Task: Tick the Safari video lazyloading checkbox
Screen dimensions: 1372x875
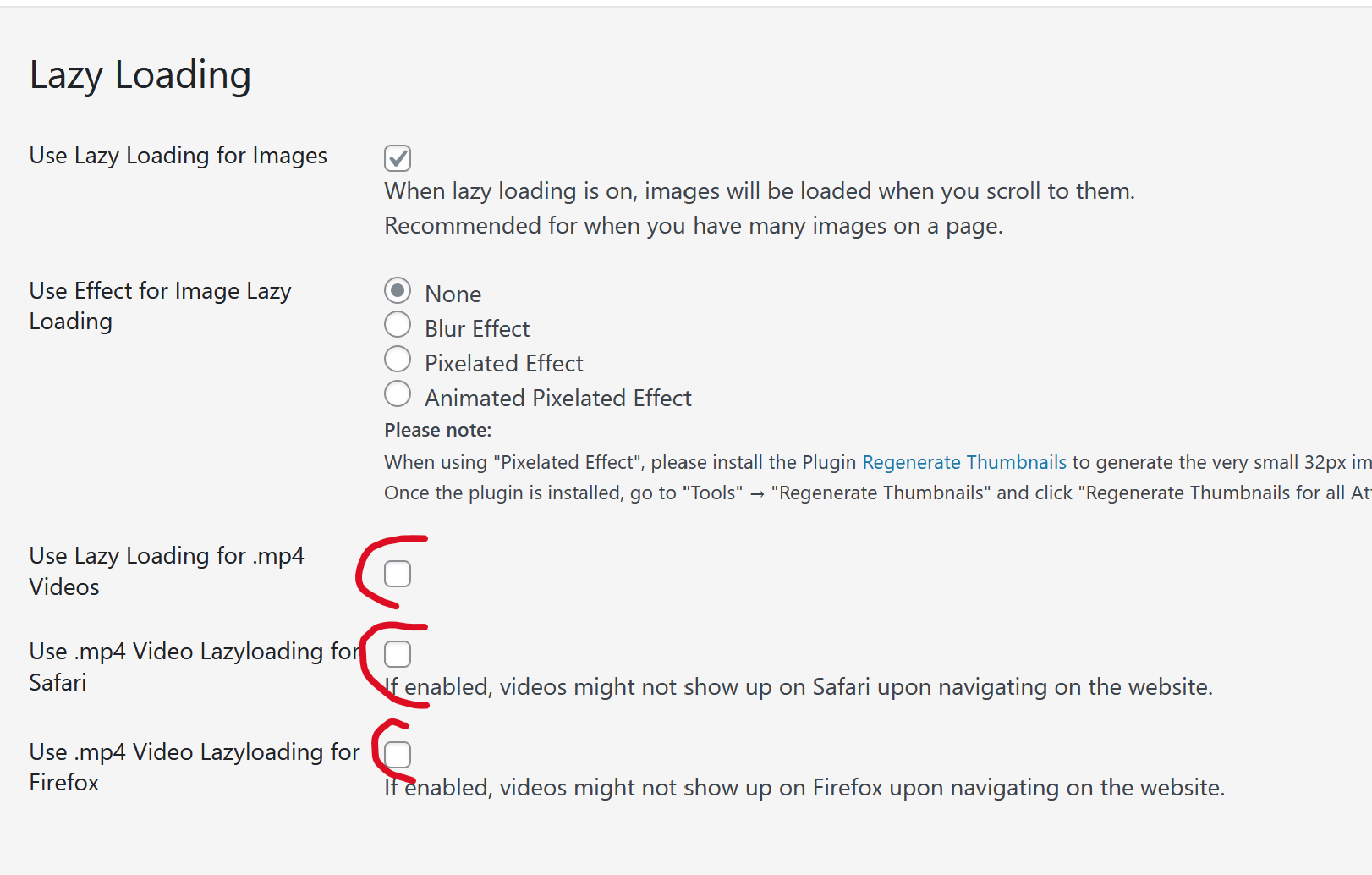Action: (398, 654)
